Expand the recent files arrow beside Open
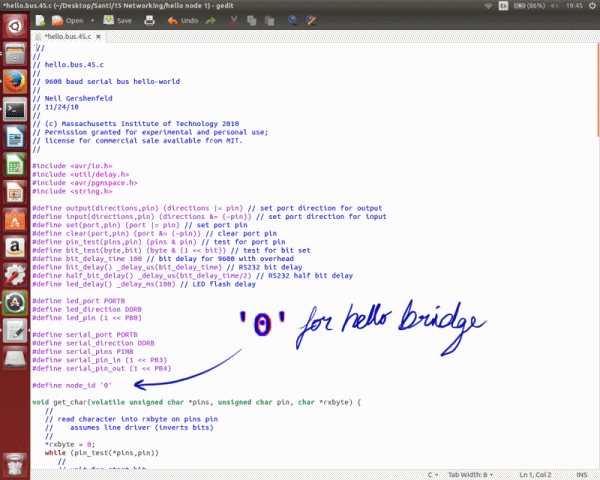The width and height of the screenshot is (600, 480). pos(92,21)
